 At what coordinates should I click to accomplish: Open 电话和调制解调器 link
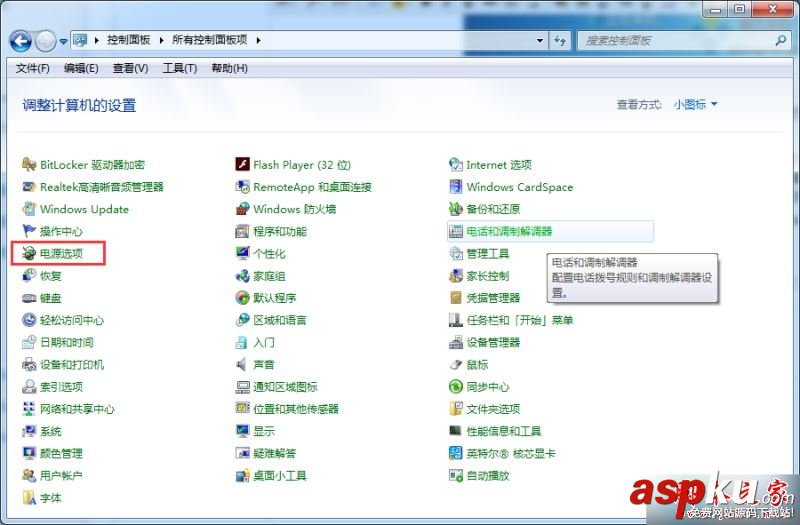point(509,232)
